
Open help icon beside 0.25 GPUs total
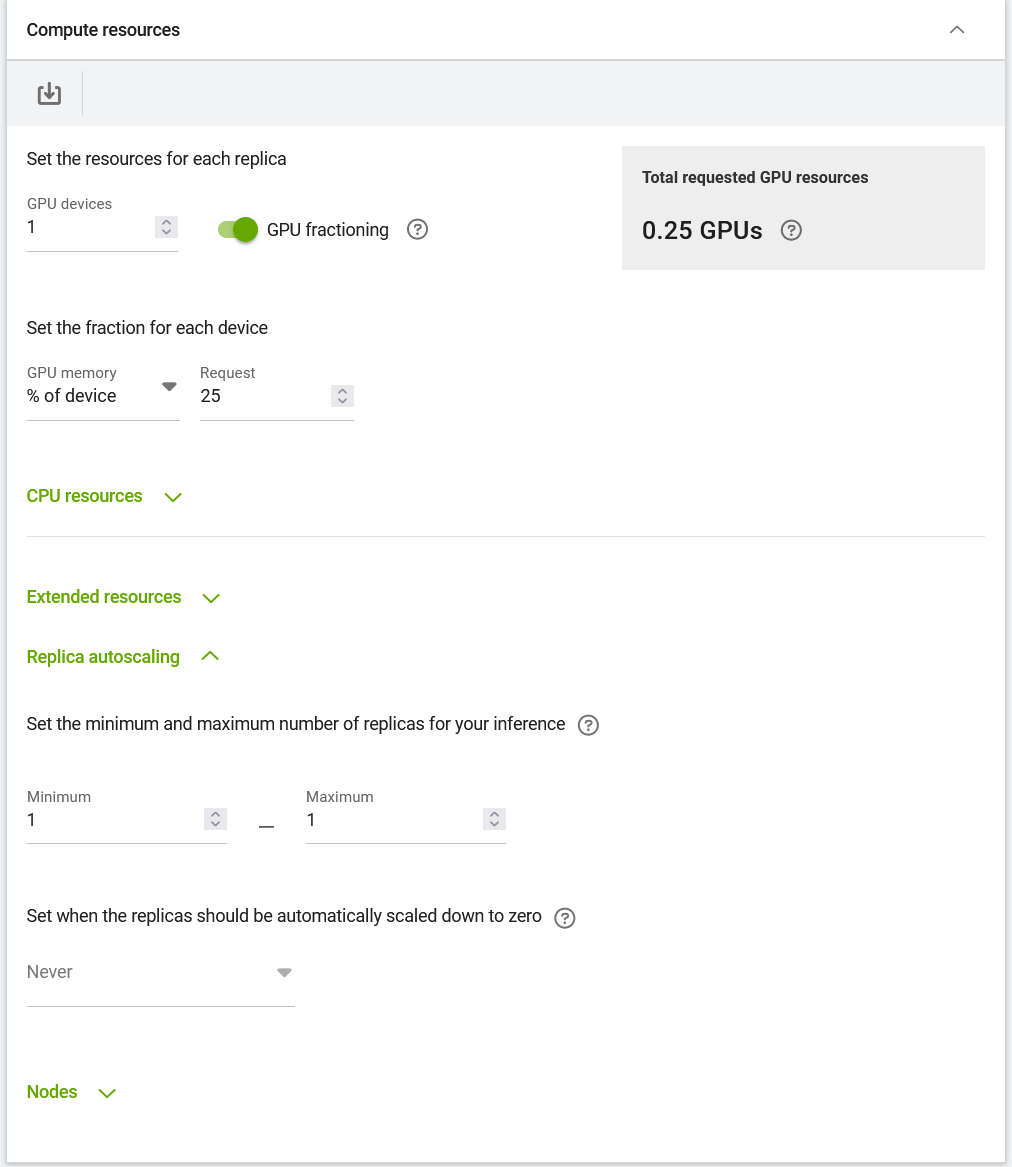(x=791, y=231)
